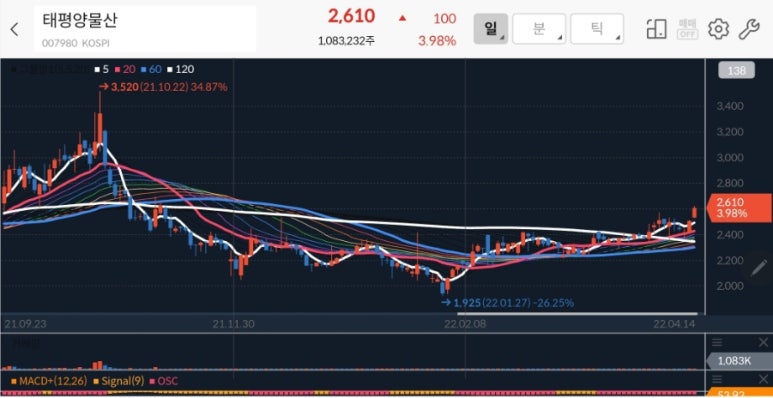Image resolution: width=773 pixels, height=398 pixels.
Task: Select the 분 minute chart dropdown
Action: pyautogui.click(x=539, y=29)
